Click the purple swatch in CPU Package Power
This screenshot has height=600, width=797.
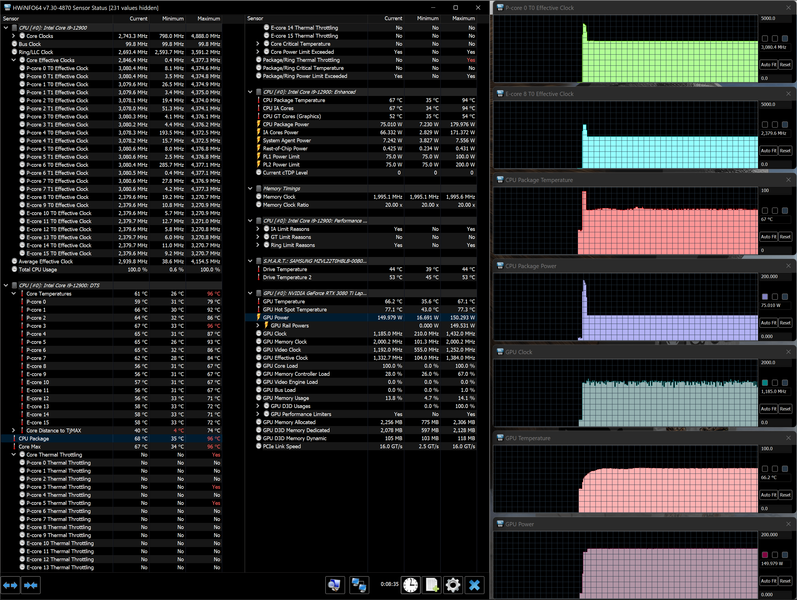point(765,296)
